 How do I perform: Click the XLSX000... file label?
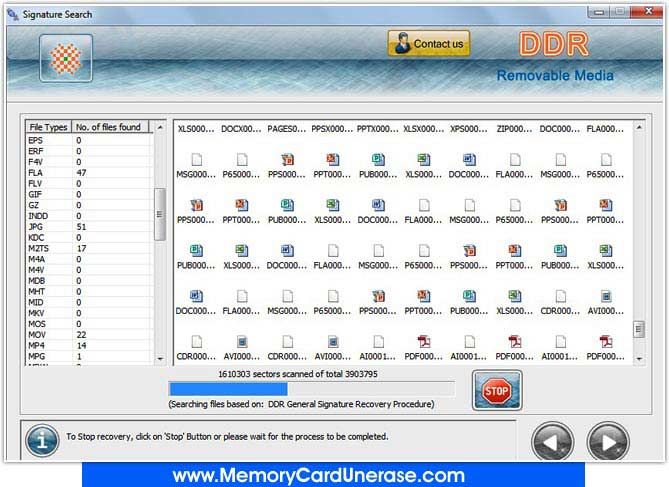click(423, 129)
